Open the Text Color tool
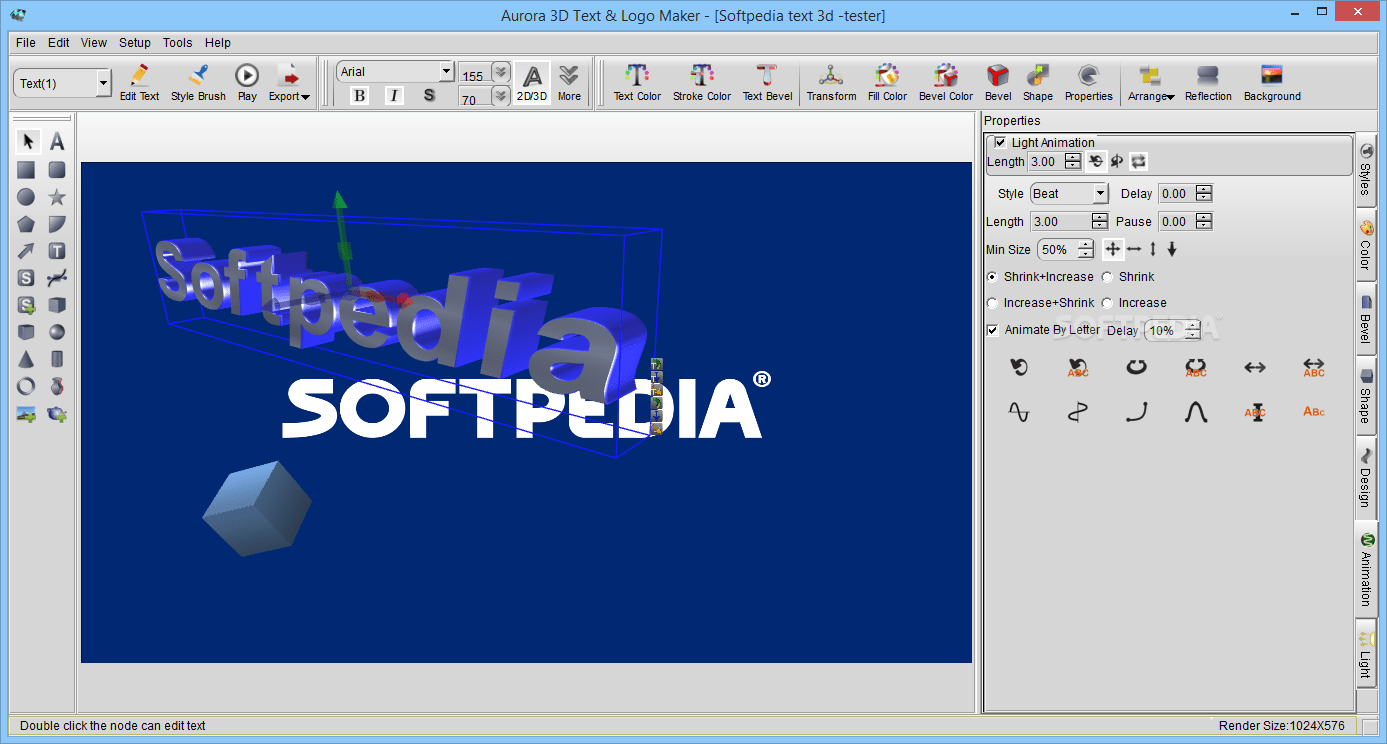This screenshot has width=1387, height=744. coord(637,82)
